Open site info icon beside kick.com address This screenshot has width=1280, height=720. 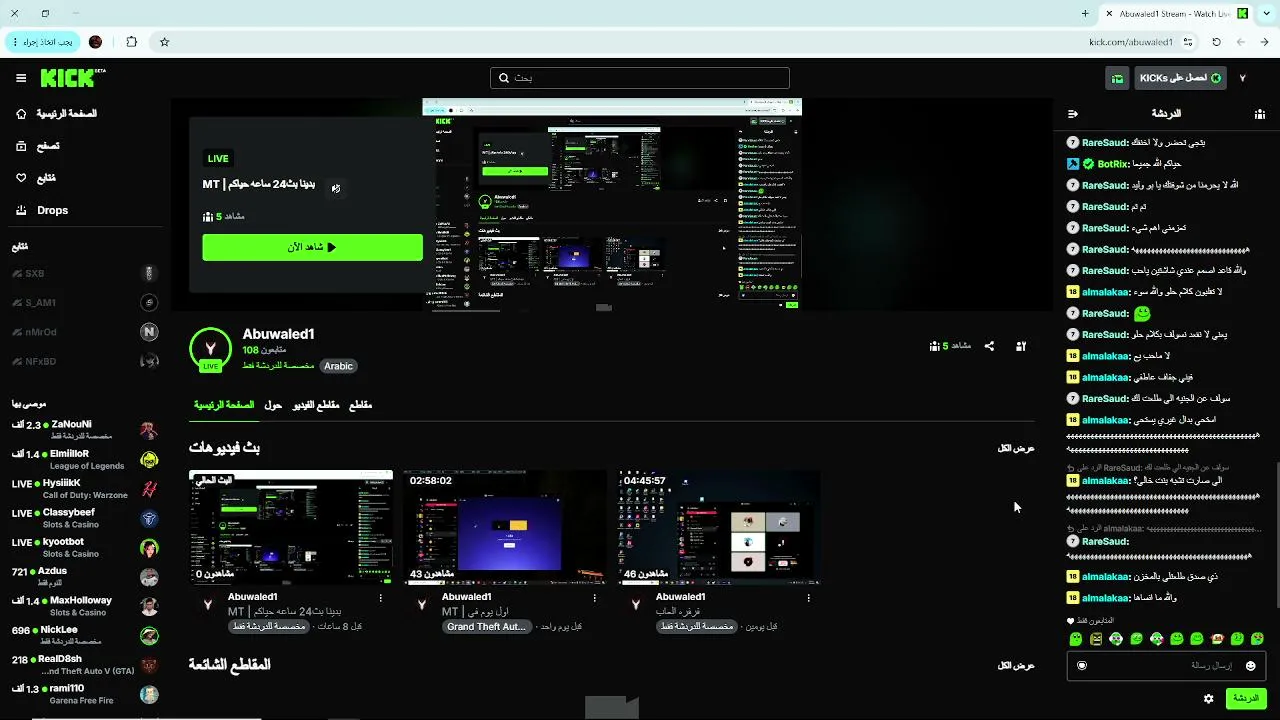[x=1188, y=42]
